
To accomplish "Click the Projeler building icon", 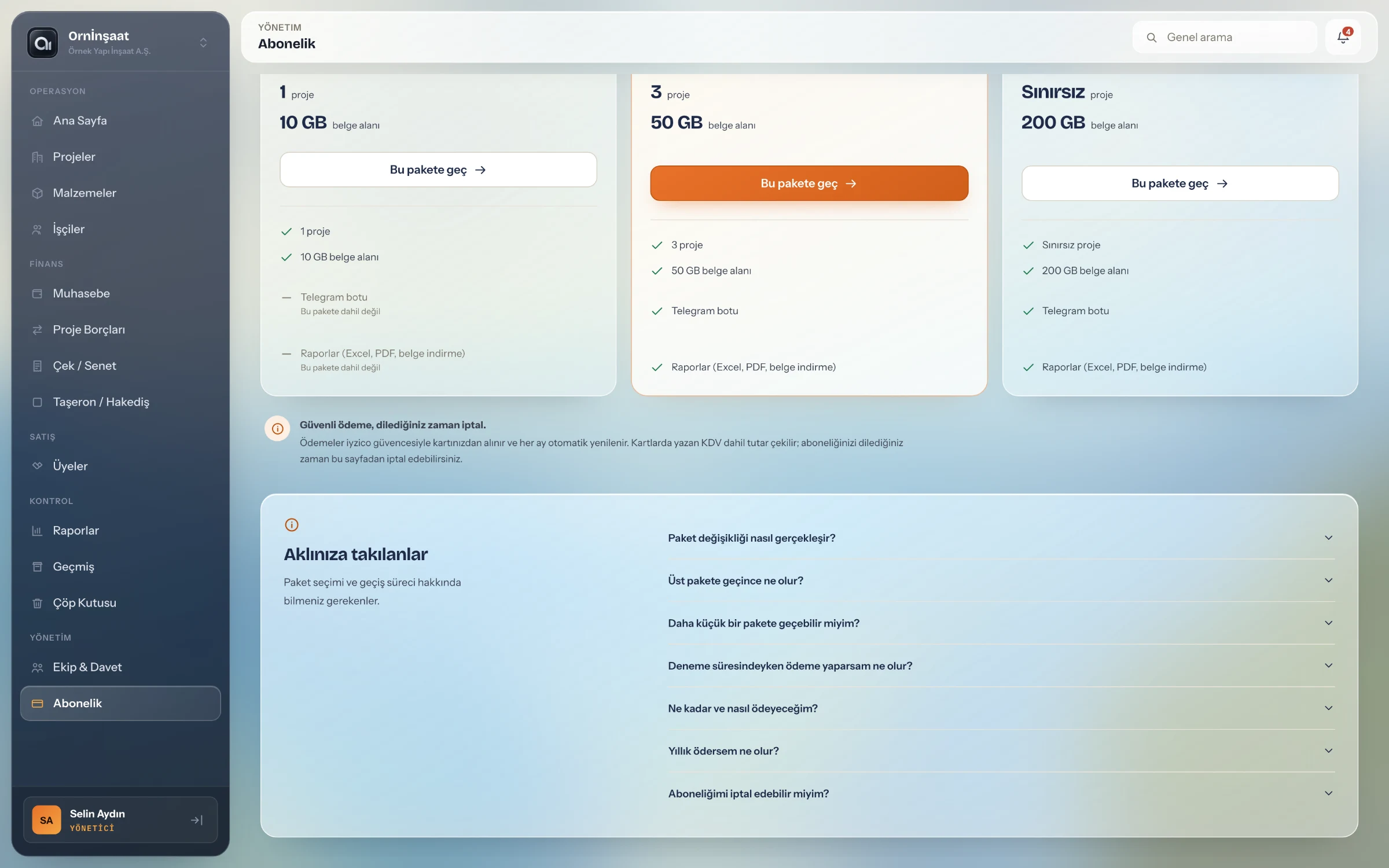I will coord(38,157).
